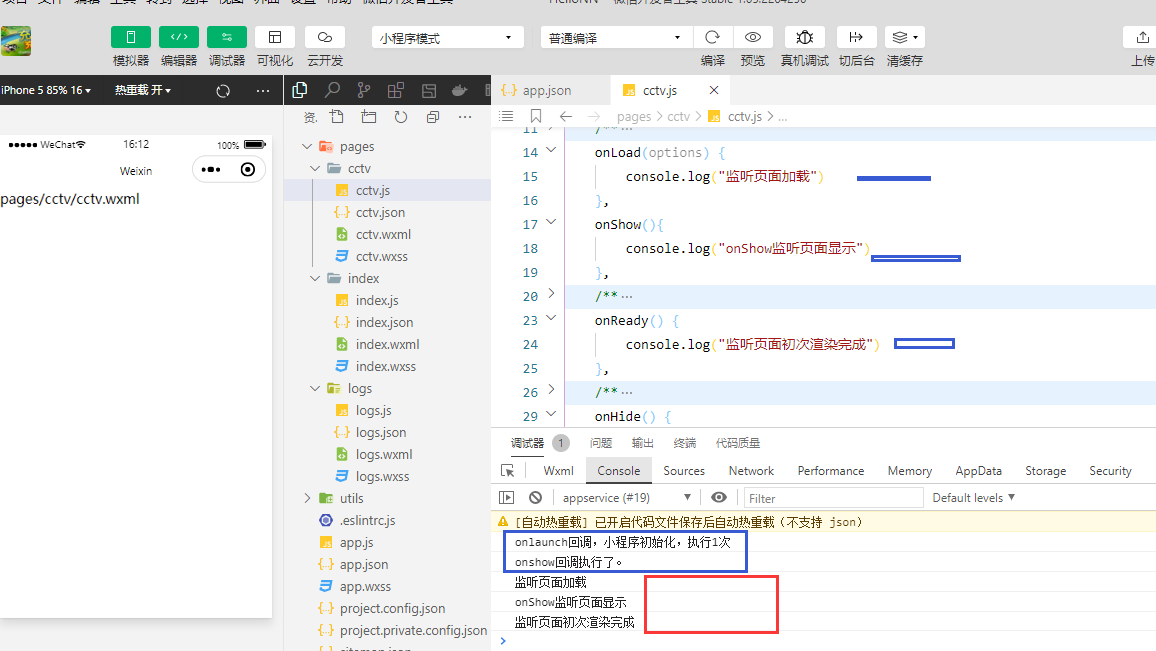Toggle the editor panel button
This screenshot has height=651, width=1156.
[178, 38]
